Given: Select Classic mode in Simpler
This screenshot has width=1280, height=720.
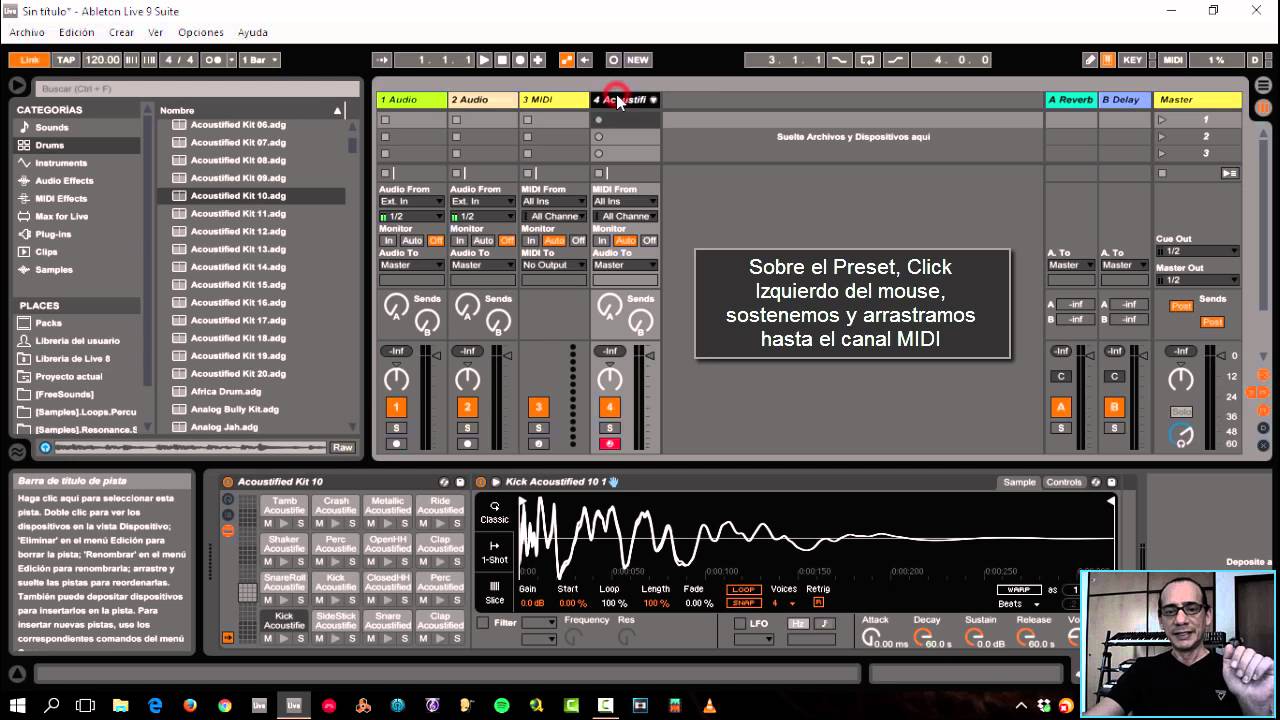Looking at the screenshot, I should point(494,513).
